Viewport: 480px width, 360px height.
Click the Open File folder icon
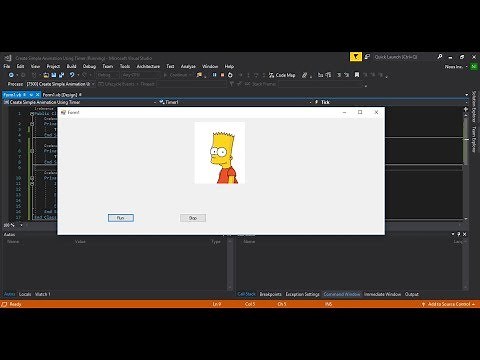click(46, 75)
